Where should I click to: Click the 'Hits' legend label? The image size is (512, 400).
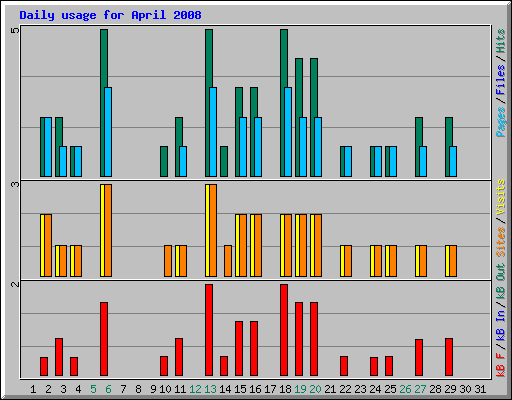[500, 41]
